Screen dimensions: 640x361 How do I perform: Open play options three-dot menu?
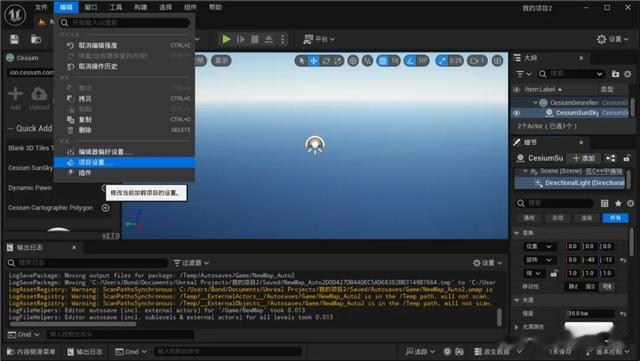coord(282,39)
